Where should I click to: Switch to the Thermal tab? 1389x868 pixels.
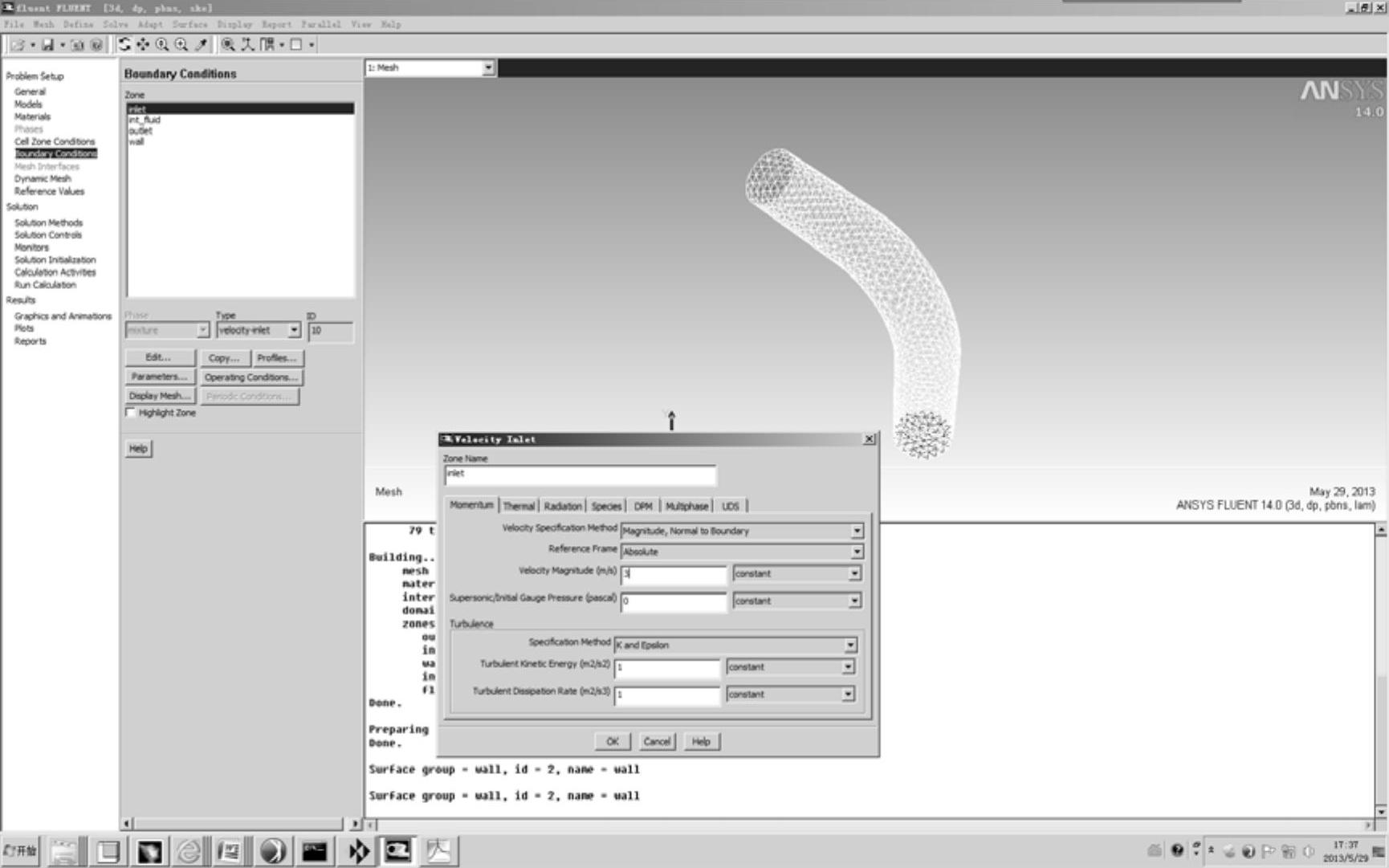(x=519, y=506)
